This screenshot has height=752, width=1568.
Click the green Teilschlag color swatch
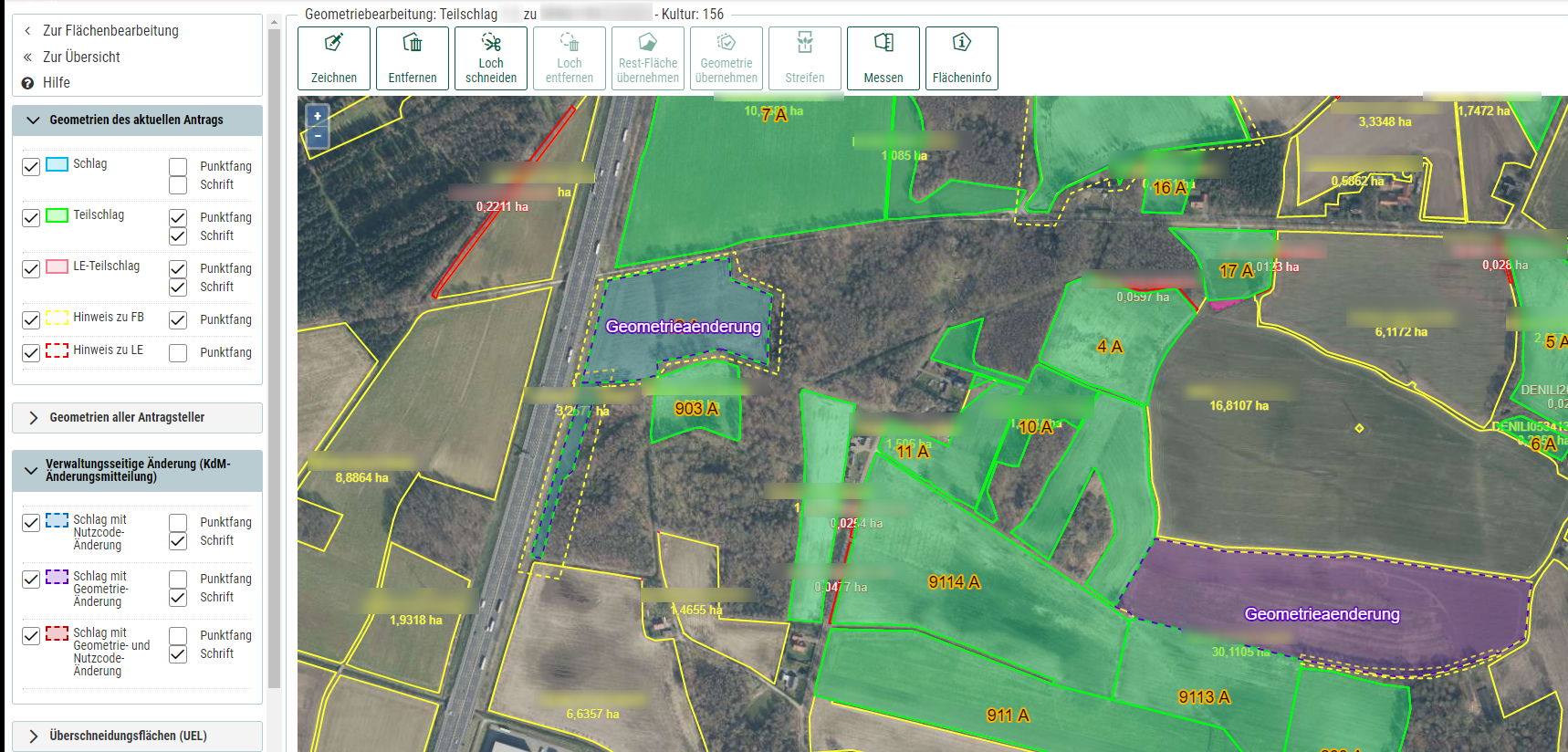[x=57, y=215]
